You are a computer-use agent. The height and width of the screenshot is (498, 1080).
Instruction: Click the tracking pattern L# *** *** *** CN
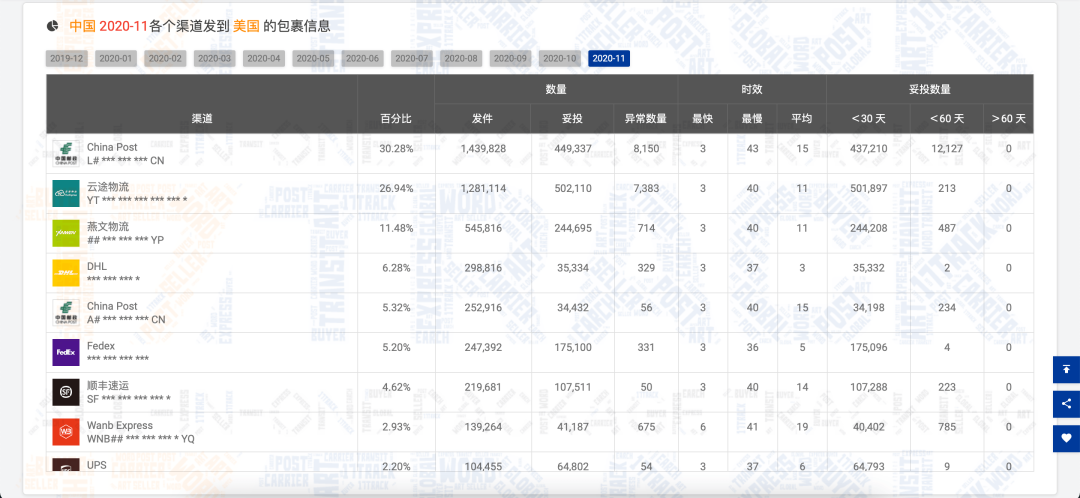[x=126, y=160]
